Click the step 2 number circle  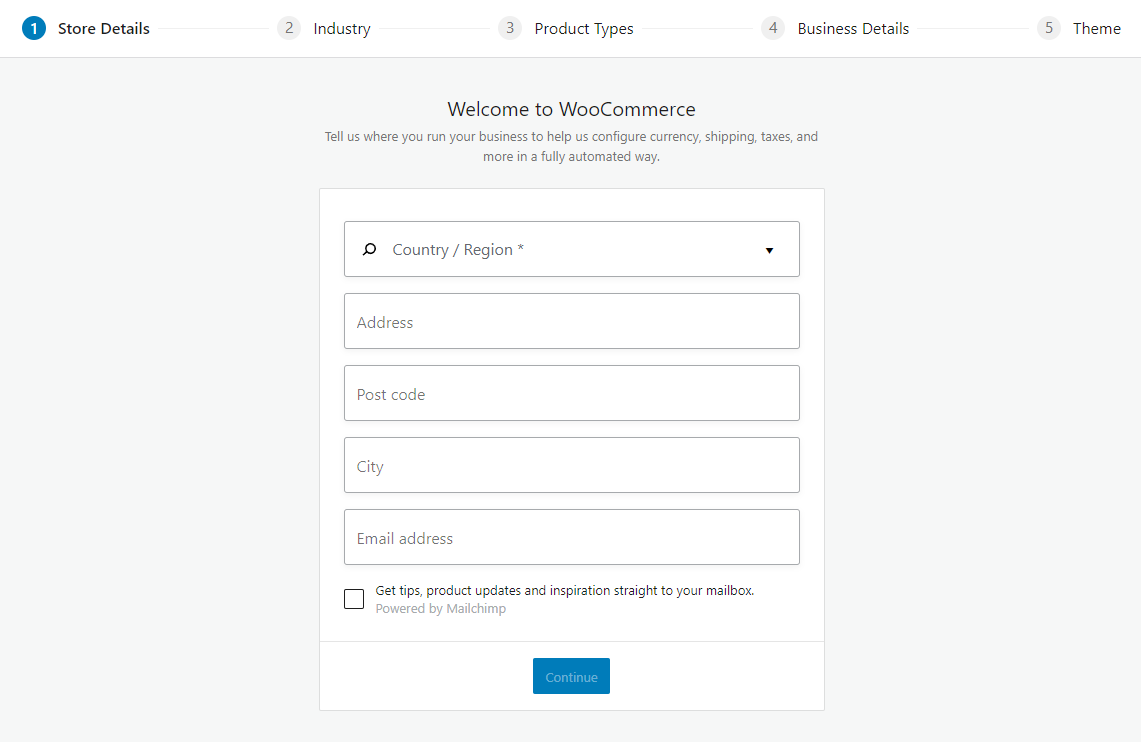pyautogui.click(x=289, y=28)
